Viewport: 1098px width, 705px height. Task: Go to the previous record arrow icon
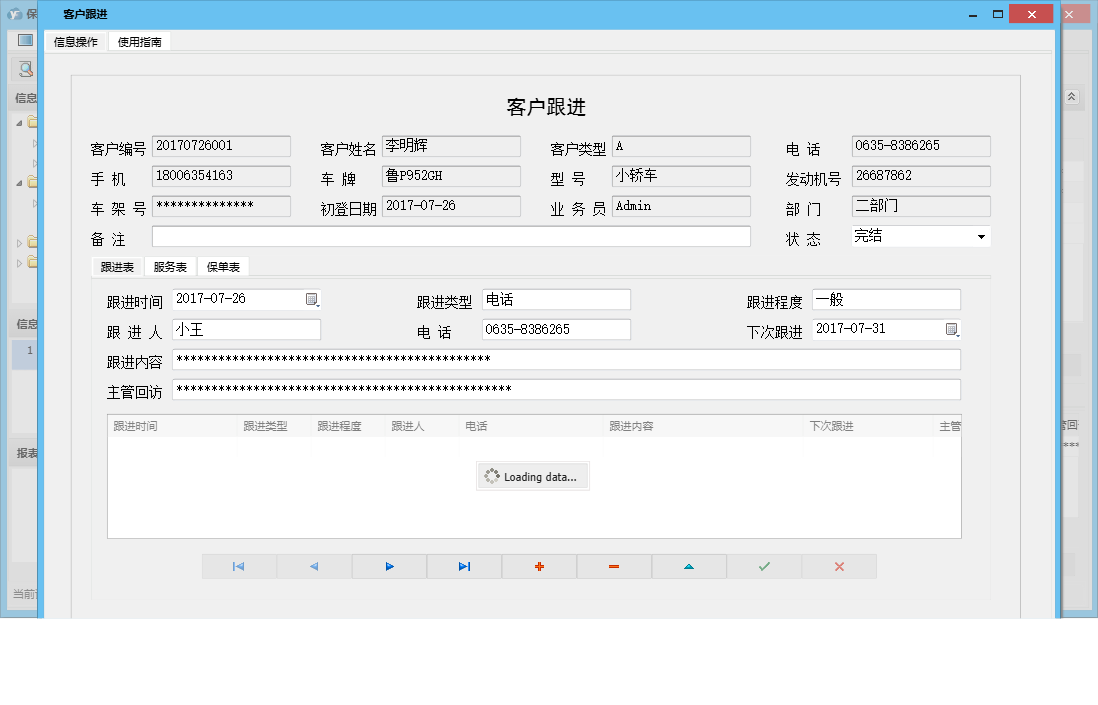[313, 566]
